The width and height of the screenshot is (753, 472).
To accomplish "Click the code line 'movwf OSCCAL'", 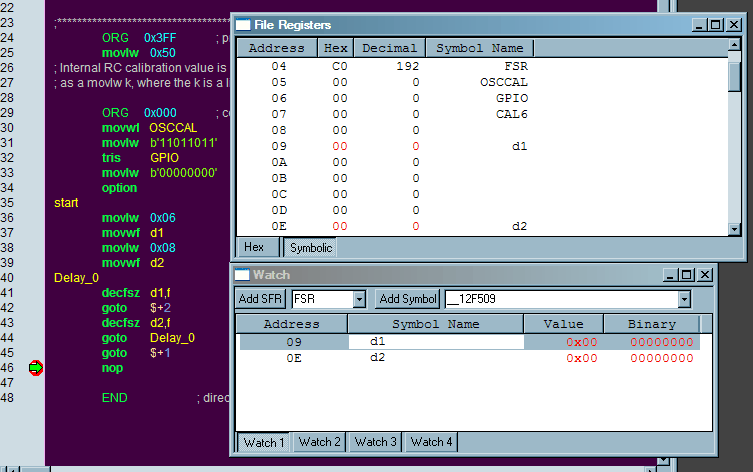I will pyautogui.click(x=149, y=128).
